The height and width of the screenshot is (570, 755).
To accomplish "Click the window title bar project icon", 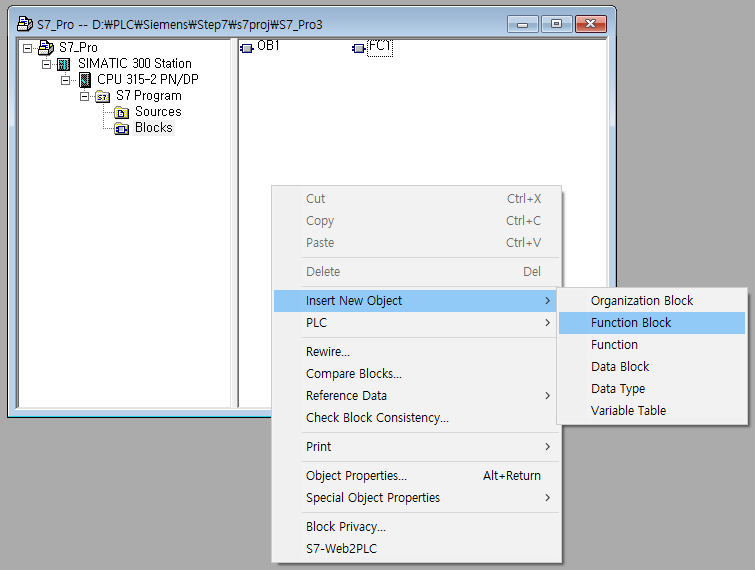I will (x=25, y=23).
